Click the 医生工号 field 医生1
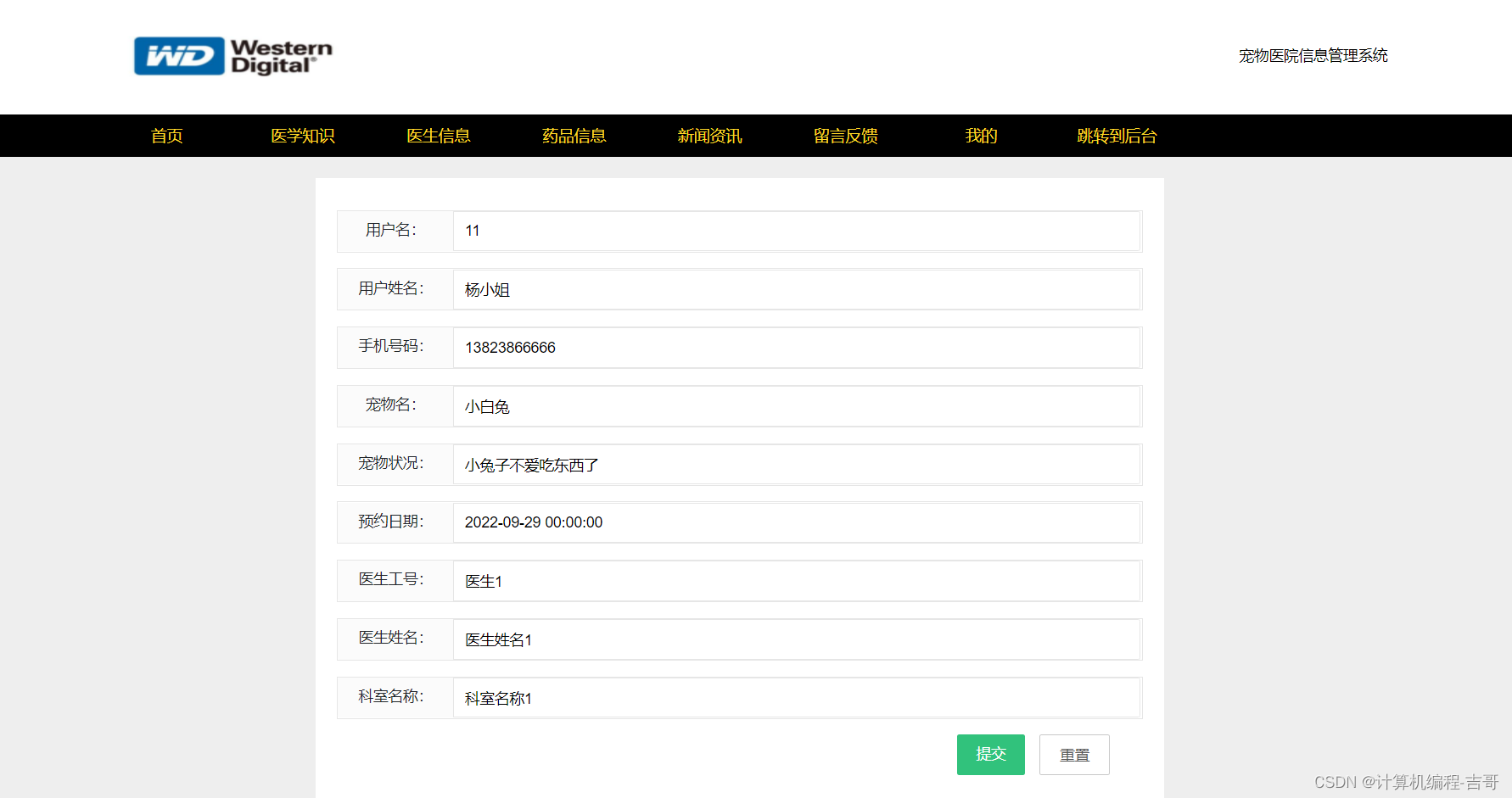This screenshot has height=798, width=1512. pyautogui.click(x=797, y=581)
